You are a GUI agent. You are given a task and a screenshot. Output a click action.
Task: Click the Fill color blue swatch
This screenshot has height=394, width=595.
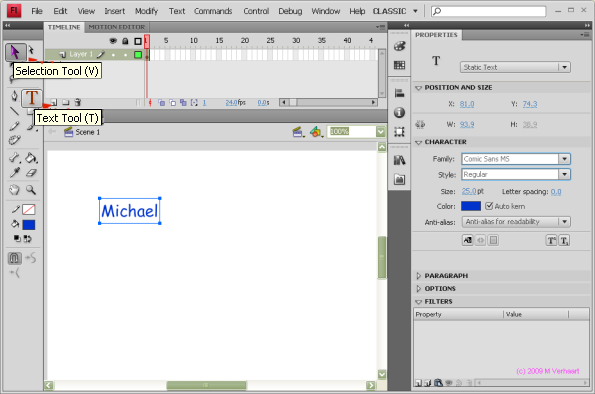click(29, 225)
